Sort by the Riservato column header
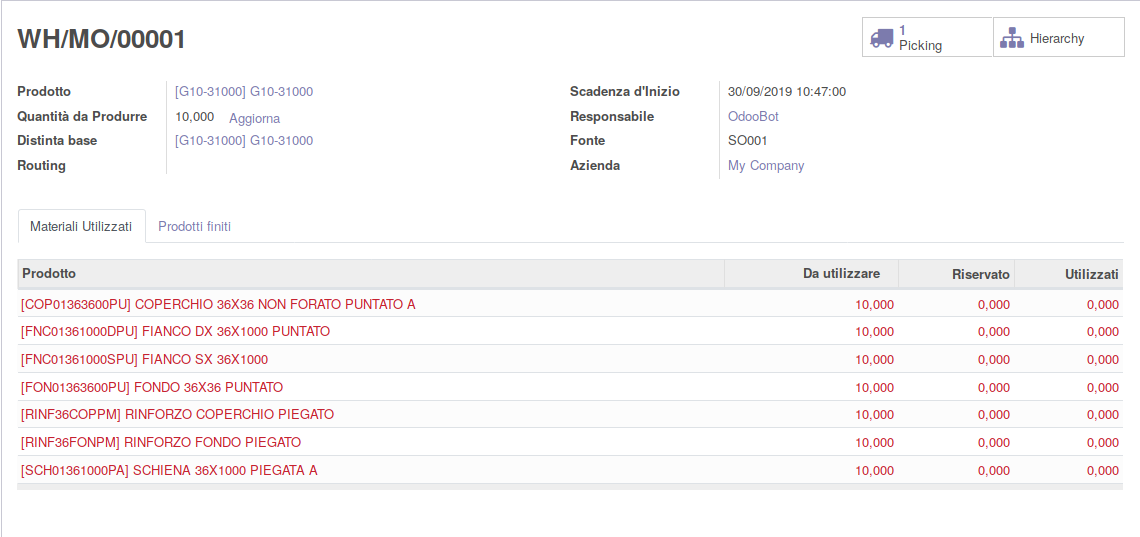 point(957,273)
